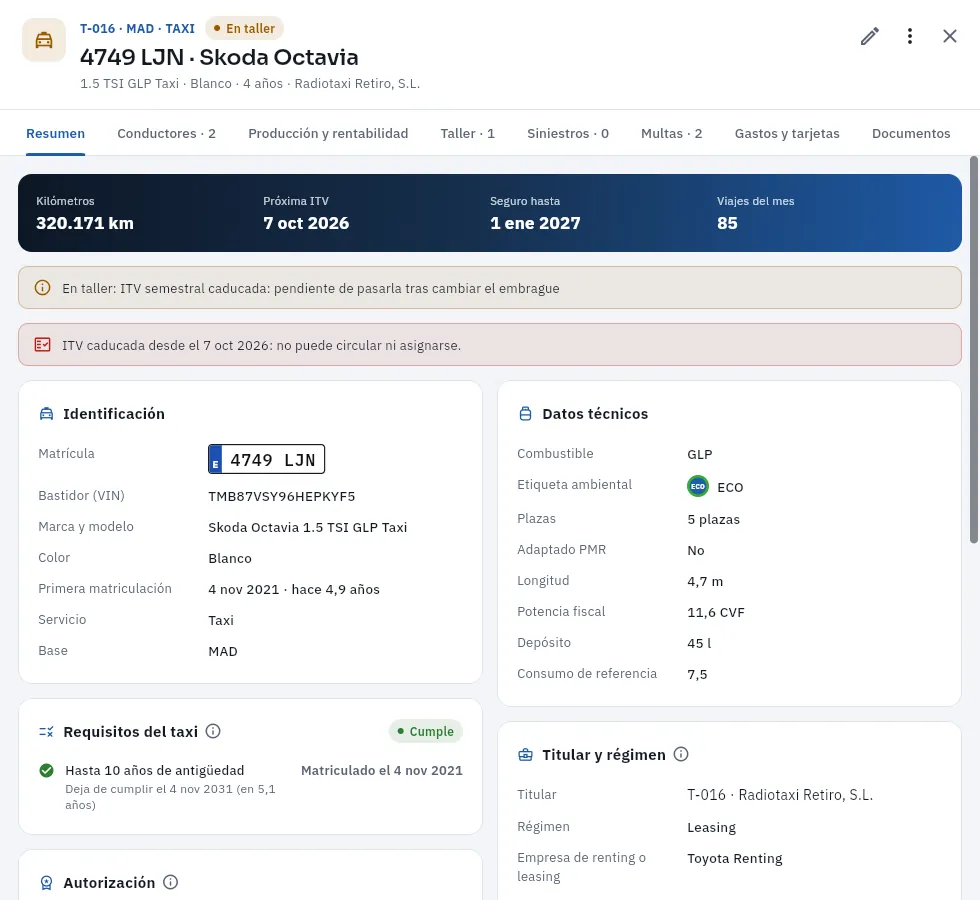Switch to the Resumen tab
This screenshot has width=980, height=900.
(x=56, y=134)
